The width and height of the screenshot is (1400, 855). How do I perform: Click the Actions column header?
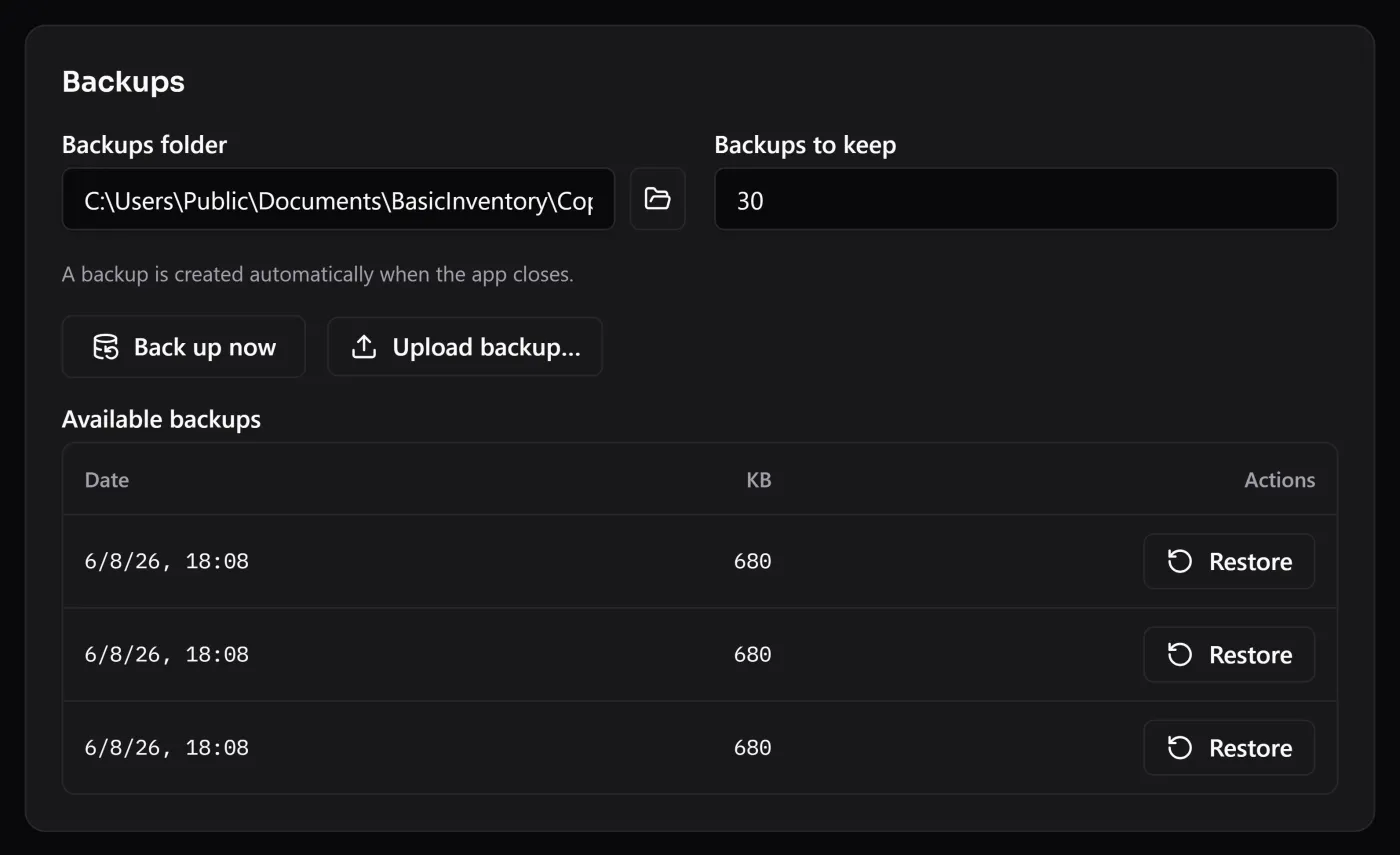(x=1279, y=480)
